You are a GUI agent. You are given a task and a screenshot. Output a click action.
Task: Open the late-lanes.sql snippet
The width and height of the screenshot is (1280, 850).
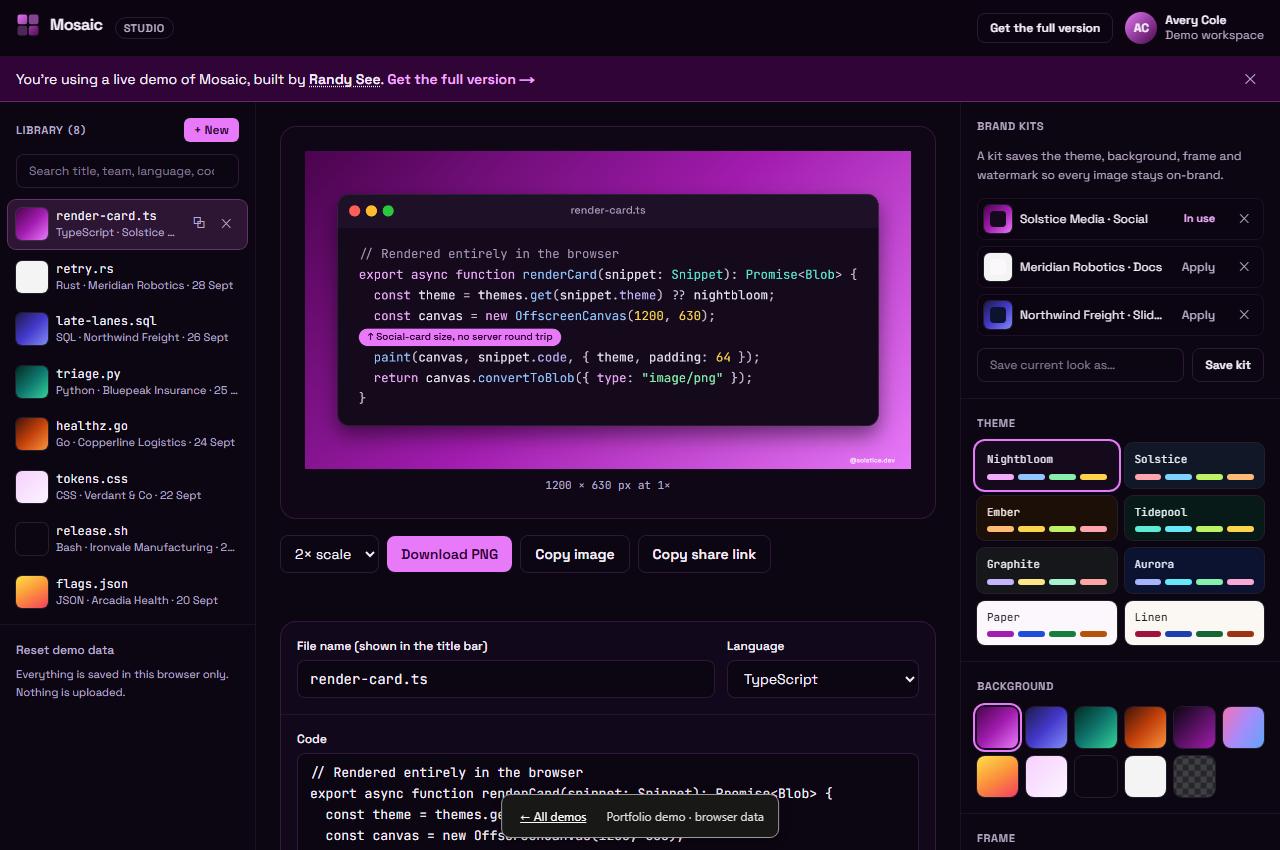127,329
